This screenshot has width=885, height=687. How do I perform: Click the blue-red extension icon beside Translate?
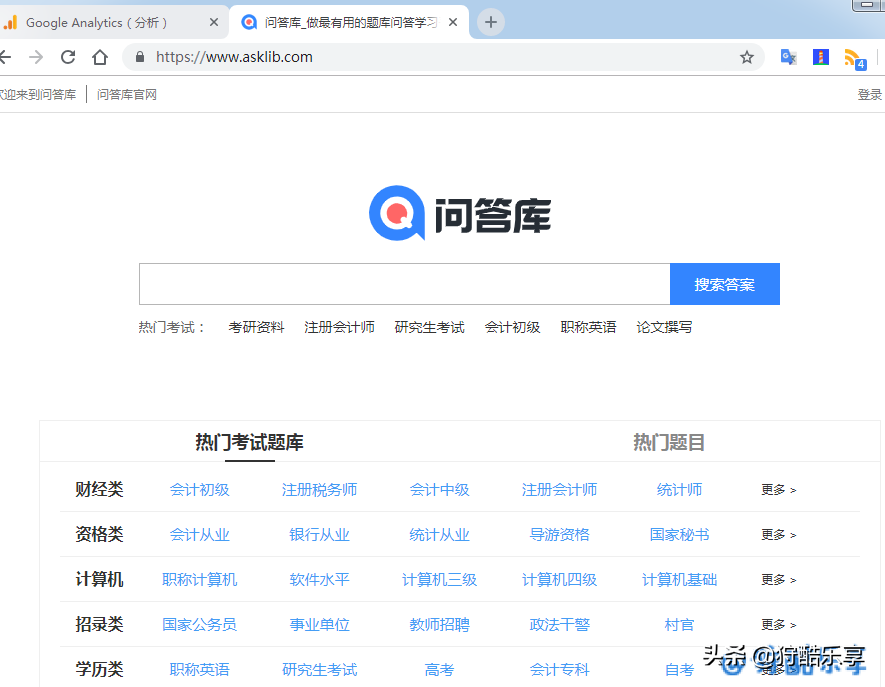pyautogui.click(x=821, y=57)
